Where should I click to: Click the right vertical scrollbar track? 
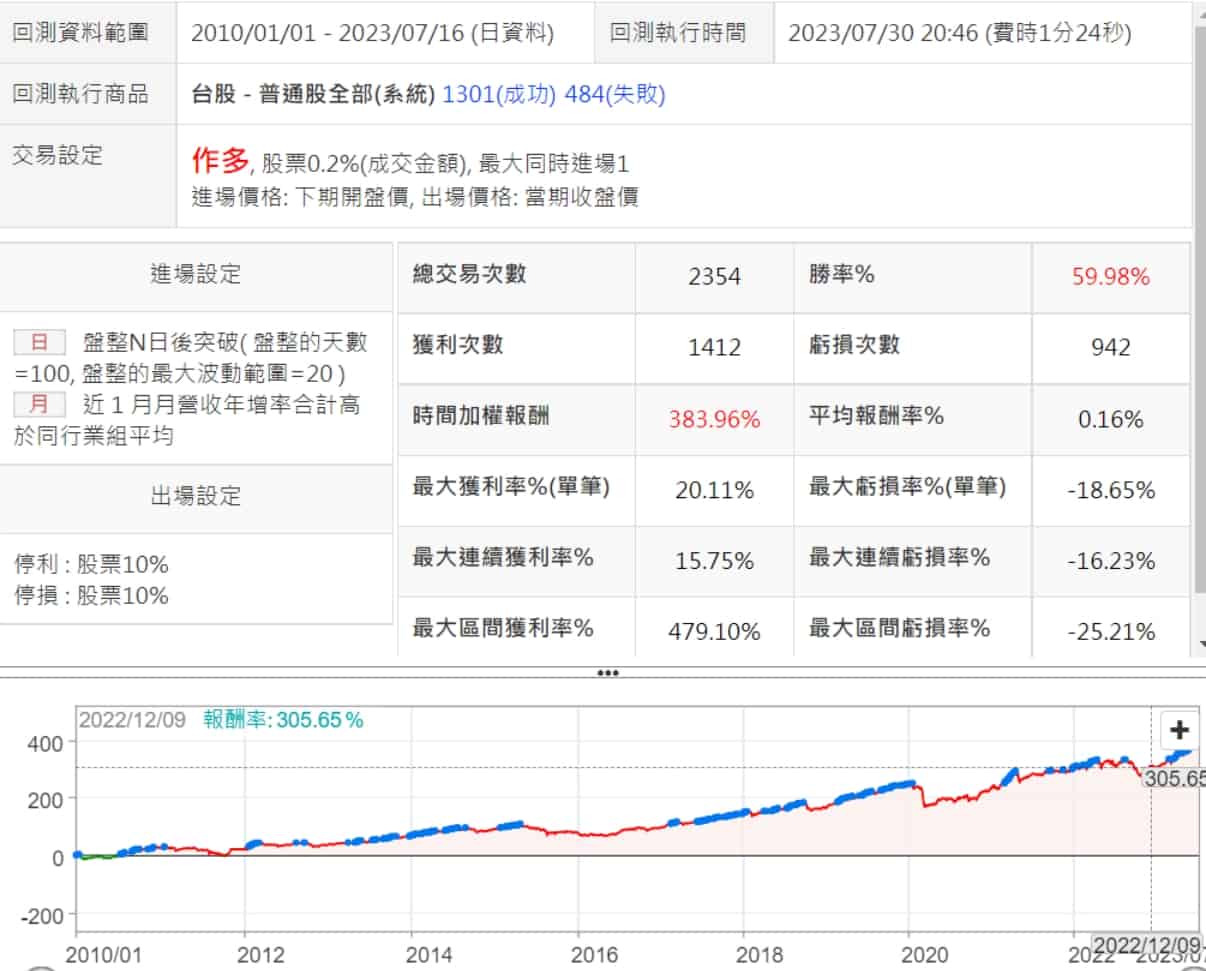1200,300
